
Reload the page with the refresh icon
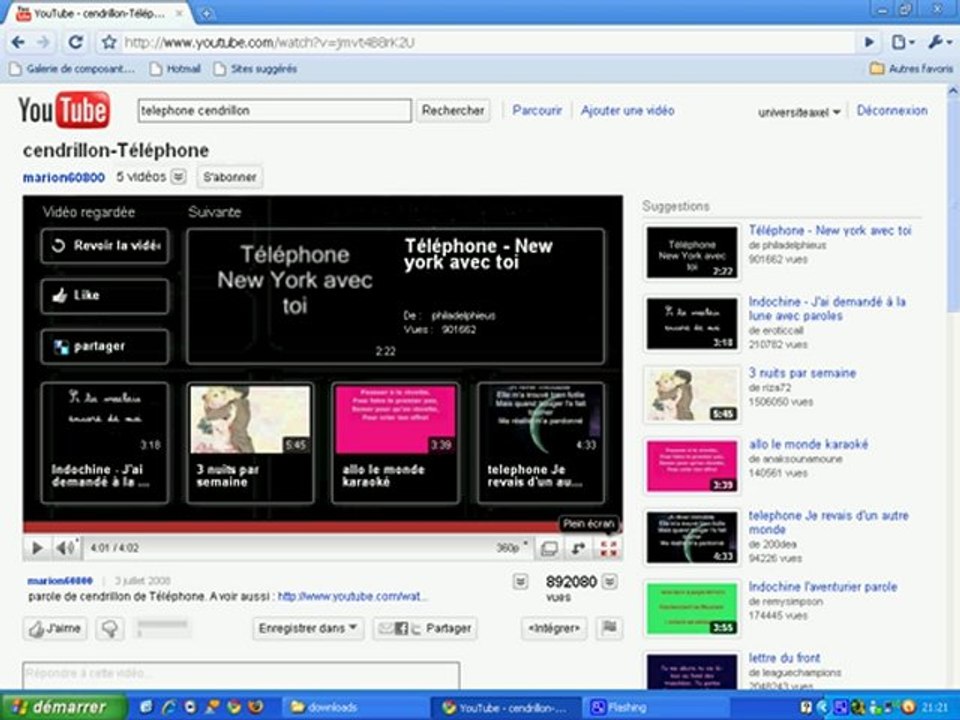coord(75,42)
